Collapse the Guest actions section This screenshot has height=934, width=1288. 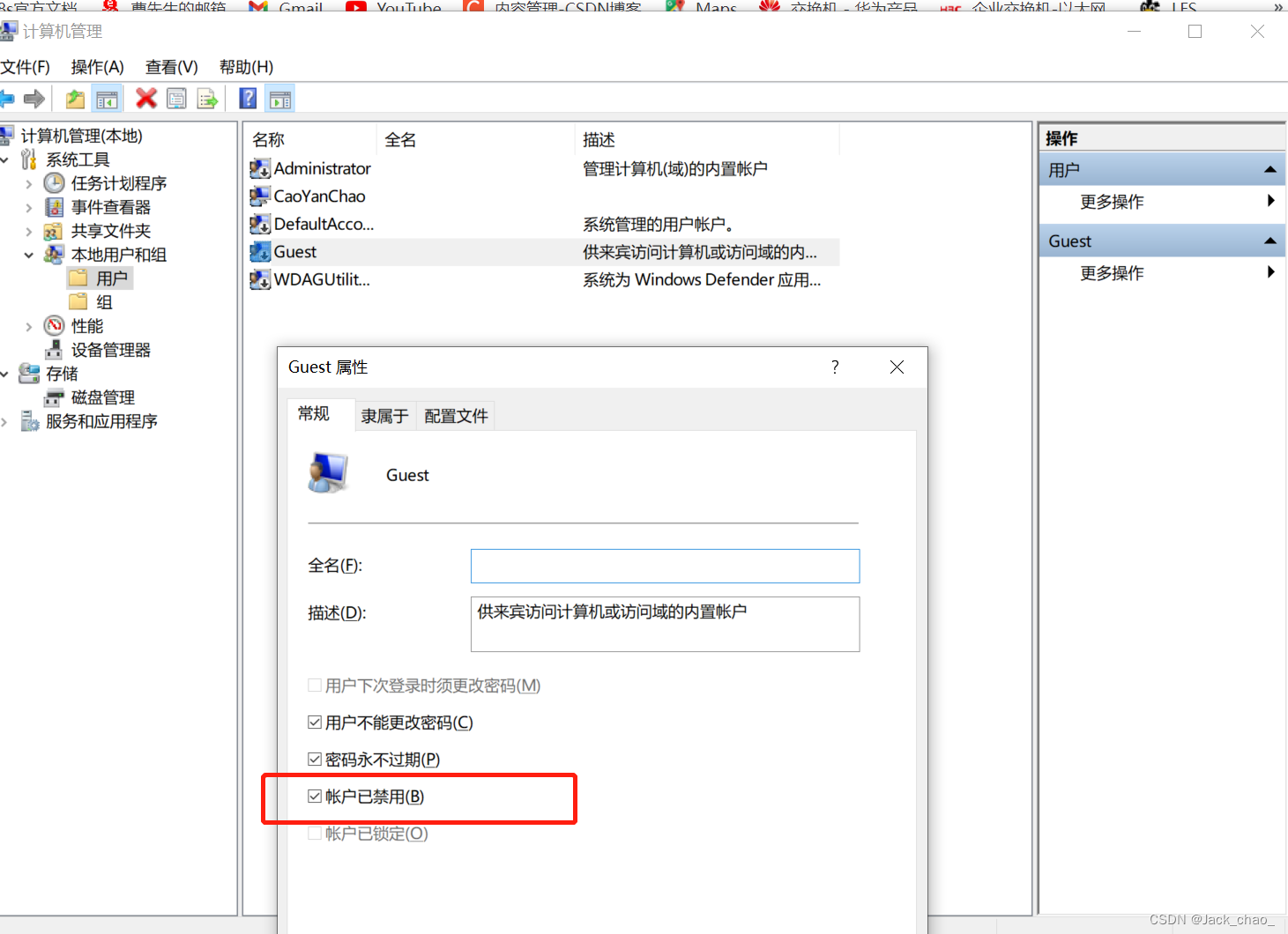click(1270, 241)
